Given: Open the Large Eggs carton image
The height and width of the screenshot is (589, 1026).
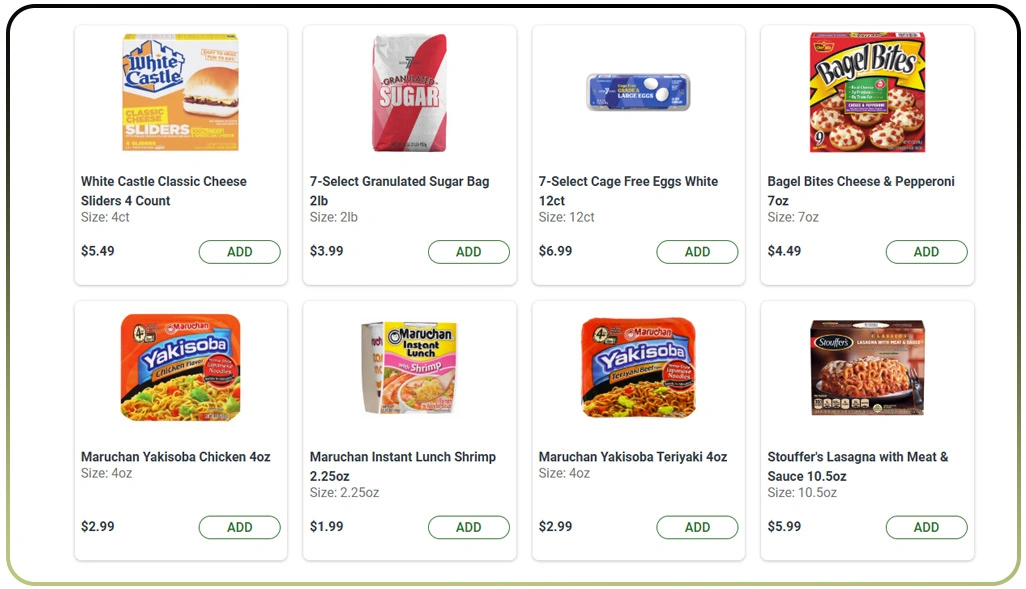Looking at the screenshot, I should 638,92.
